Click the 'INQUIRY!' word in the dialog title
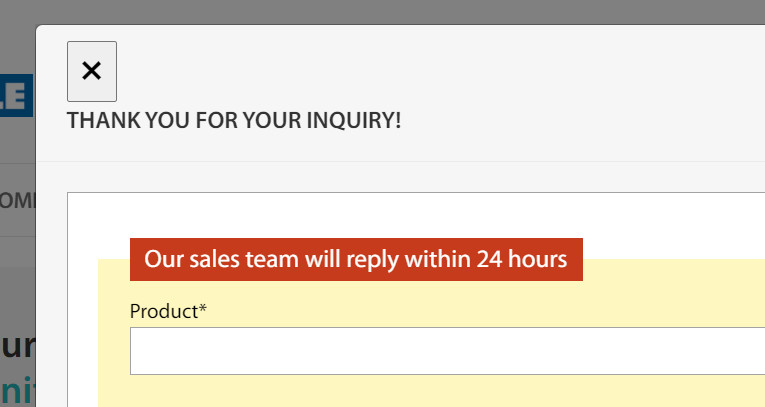 [355, 121]
